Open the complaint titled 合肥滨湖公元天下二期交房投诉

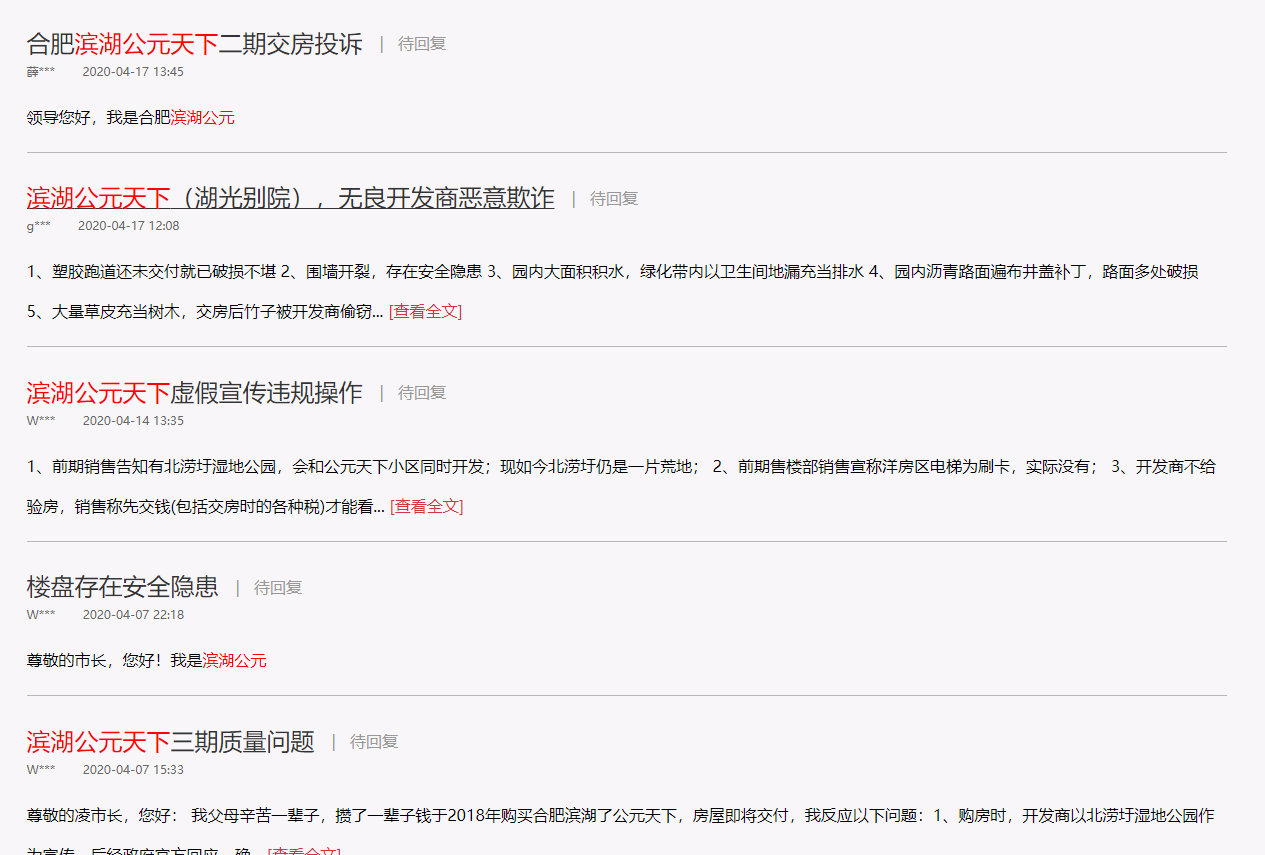click(190, 43)
